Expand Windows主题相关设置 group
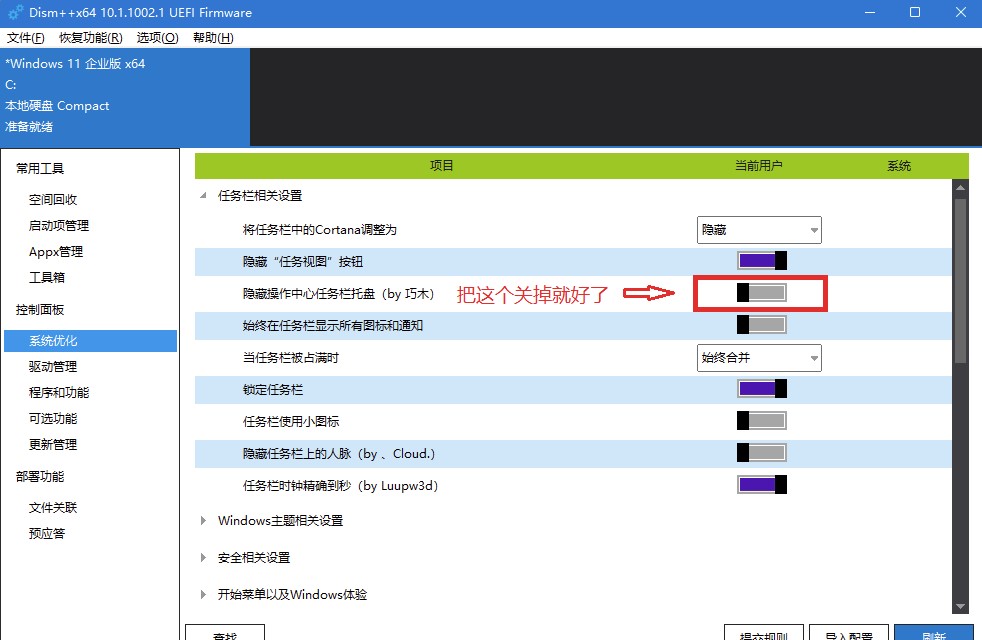 pos(203,520)
